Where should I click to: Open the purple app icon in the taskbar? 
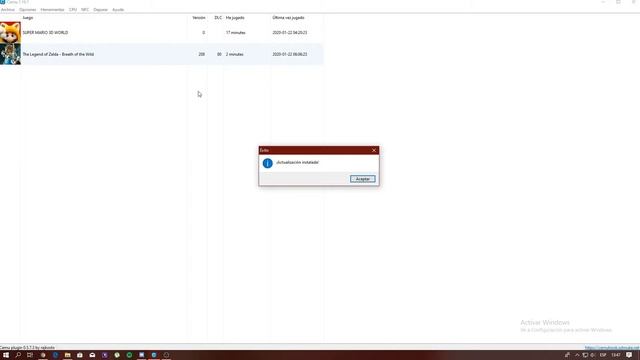[105, 355]
